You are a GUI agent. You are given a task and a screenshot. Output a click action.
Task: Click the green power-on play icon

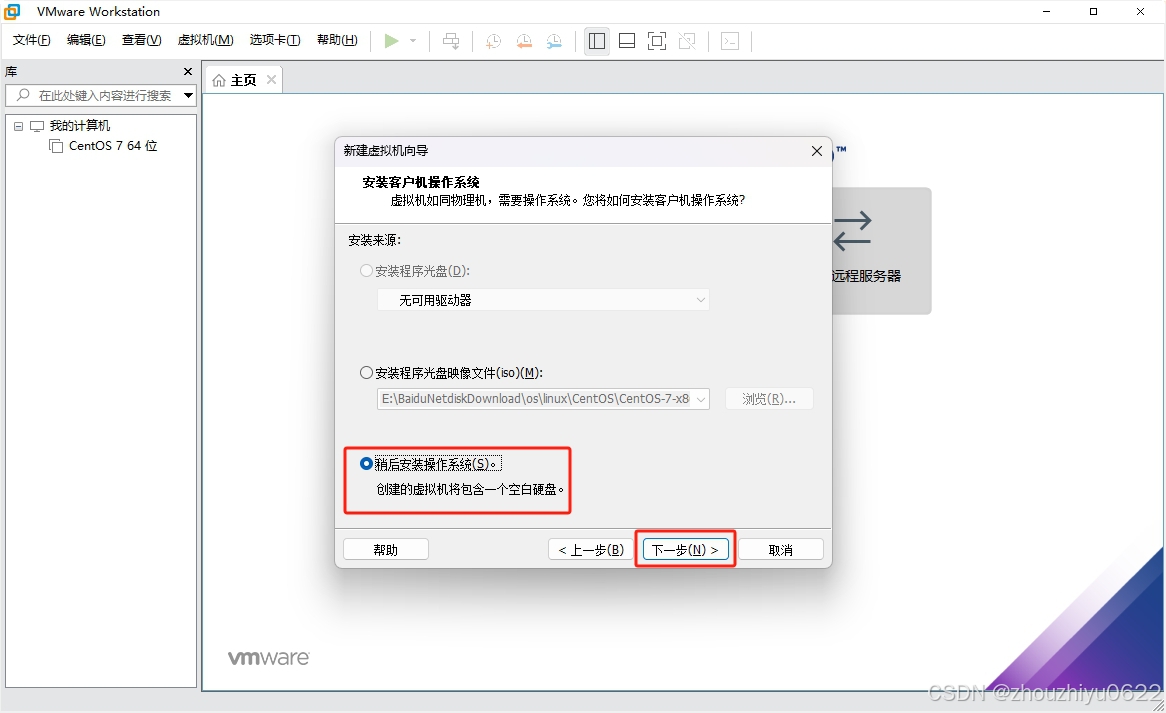click(391, 41)
